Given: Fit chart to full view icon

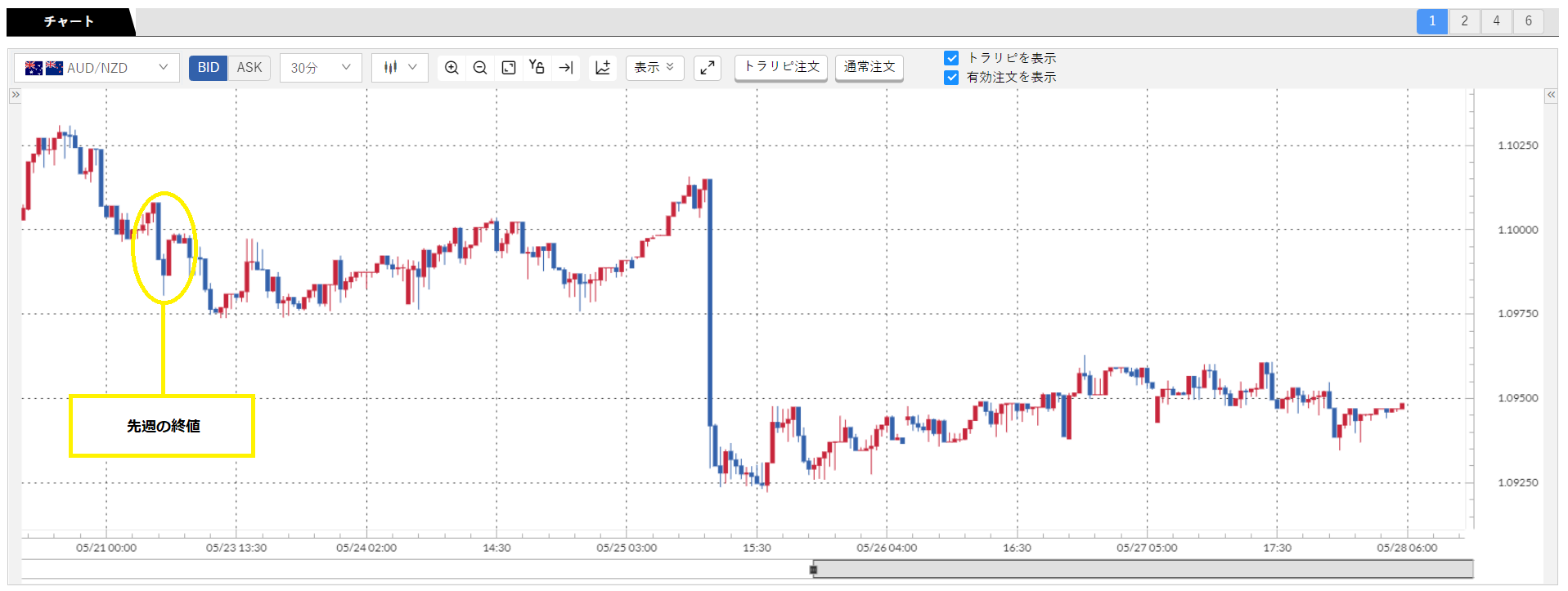Looking at the screenshot, I should 509,68.
